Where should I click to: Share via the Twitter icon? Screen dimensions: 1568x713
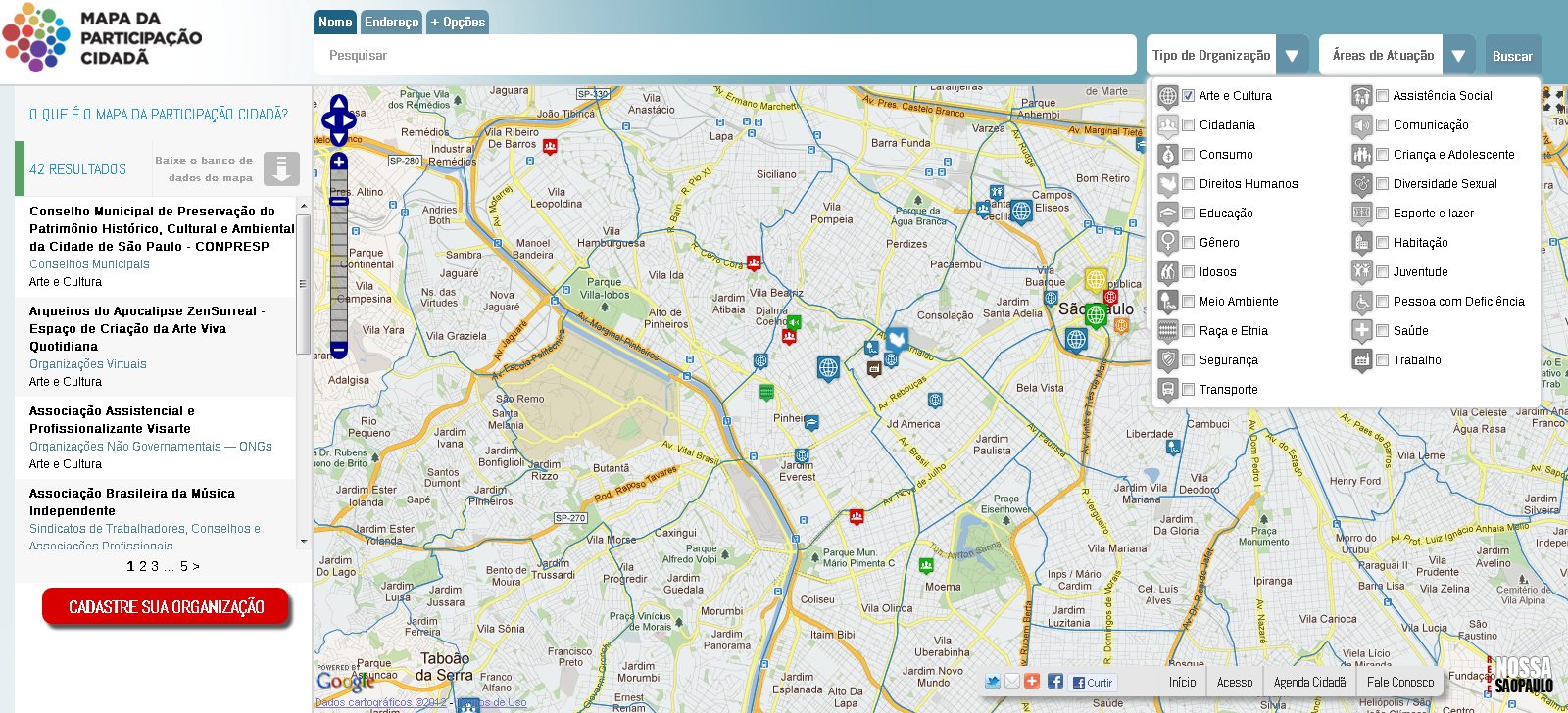(x=993, y=682)
